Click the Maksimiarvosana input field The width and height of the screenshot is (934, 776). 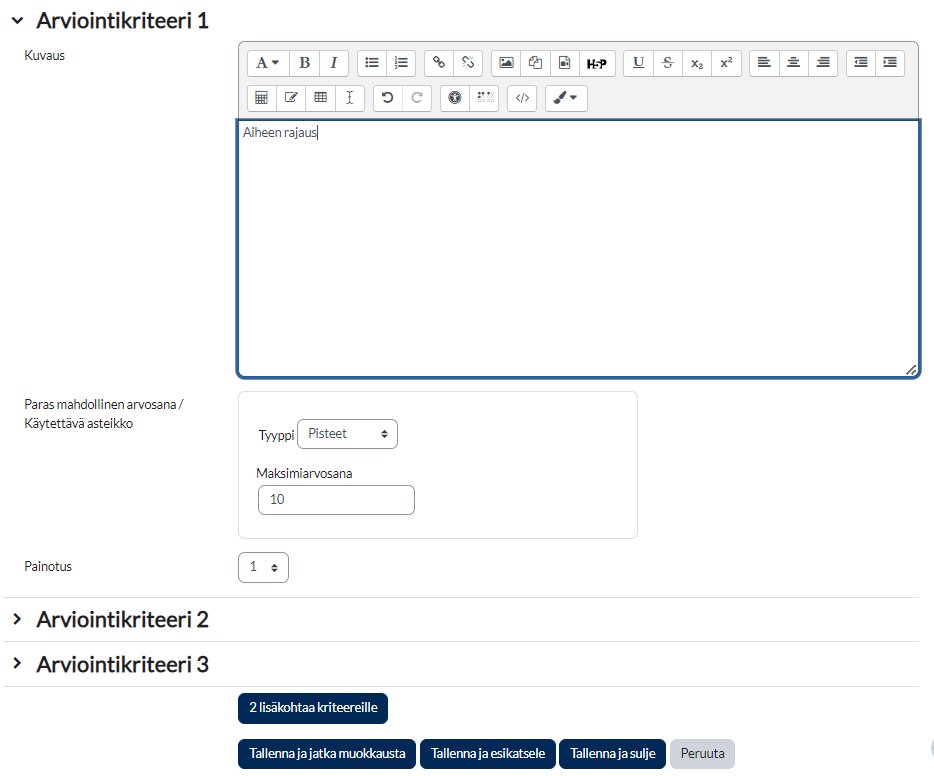[336, 500]
